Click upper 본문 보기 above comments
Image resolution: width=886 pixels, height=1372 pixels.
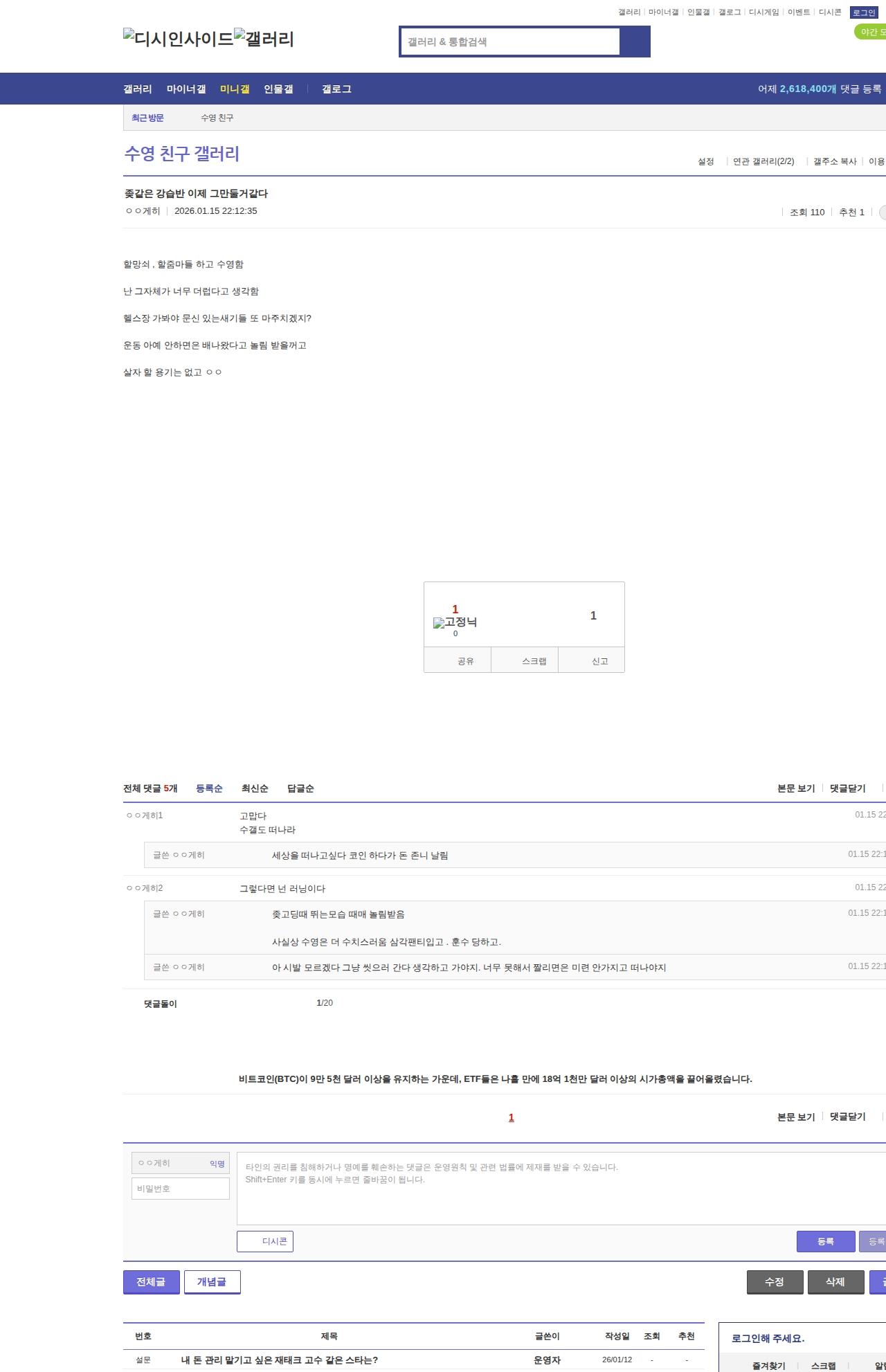click(x=796, y=788)
